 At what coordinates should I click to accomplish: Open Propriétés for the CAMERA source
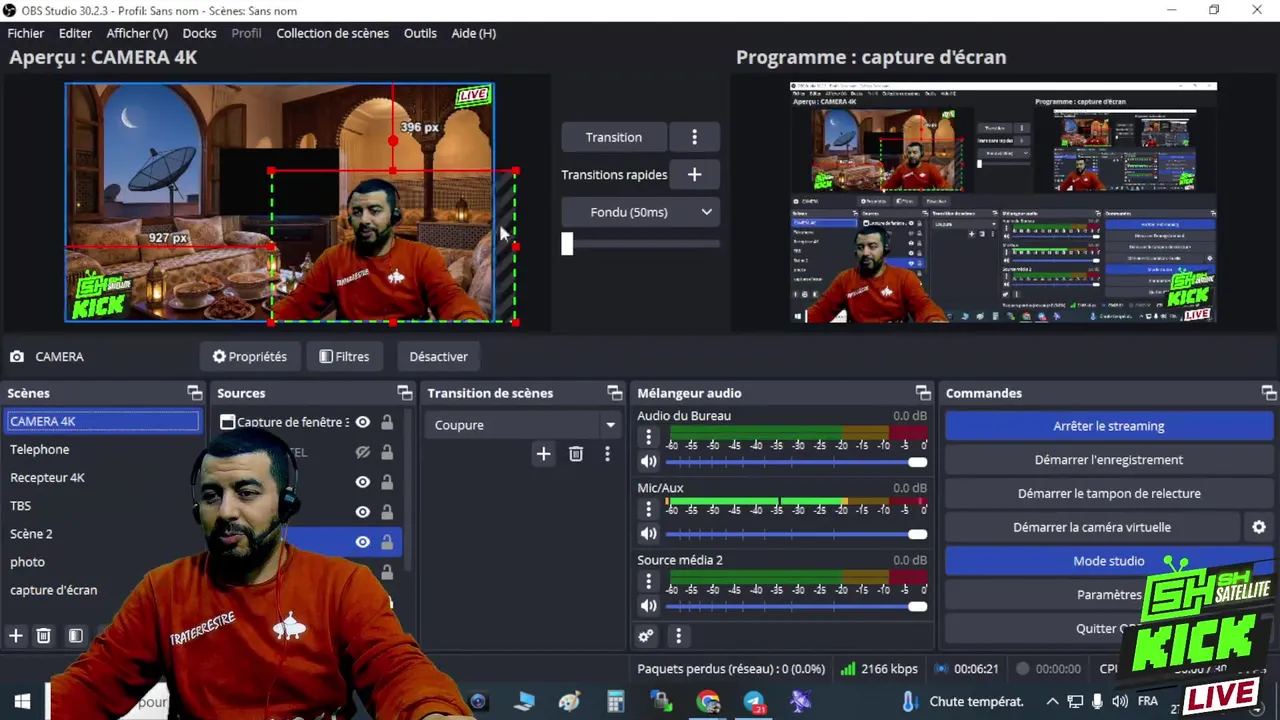pyautogui.click(x=249, y=356)
